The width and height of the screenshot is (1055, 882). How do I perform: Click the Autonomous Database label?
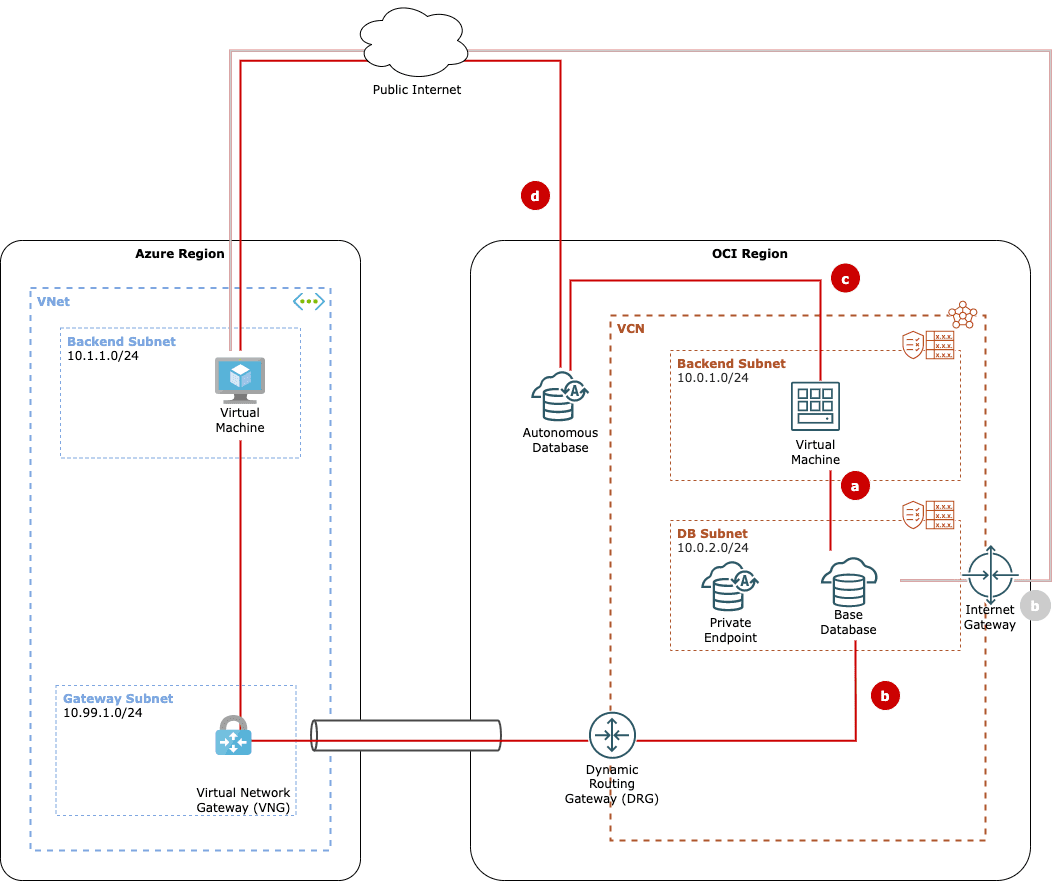click(x=560, y=440)
